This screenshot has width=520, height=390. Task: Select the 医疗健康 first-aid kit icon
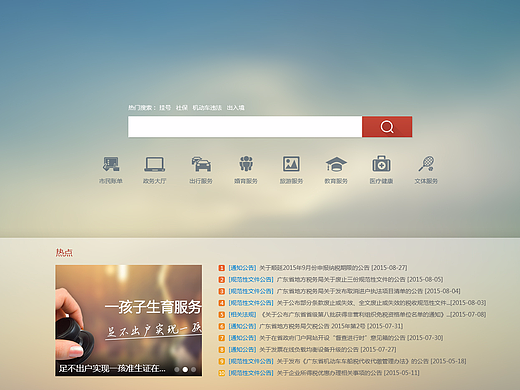tap(381, 164)
